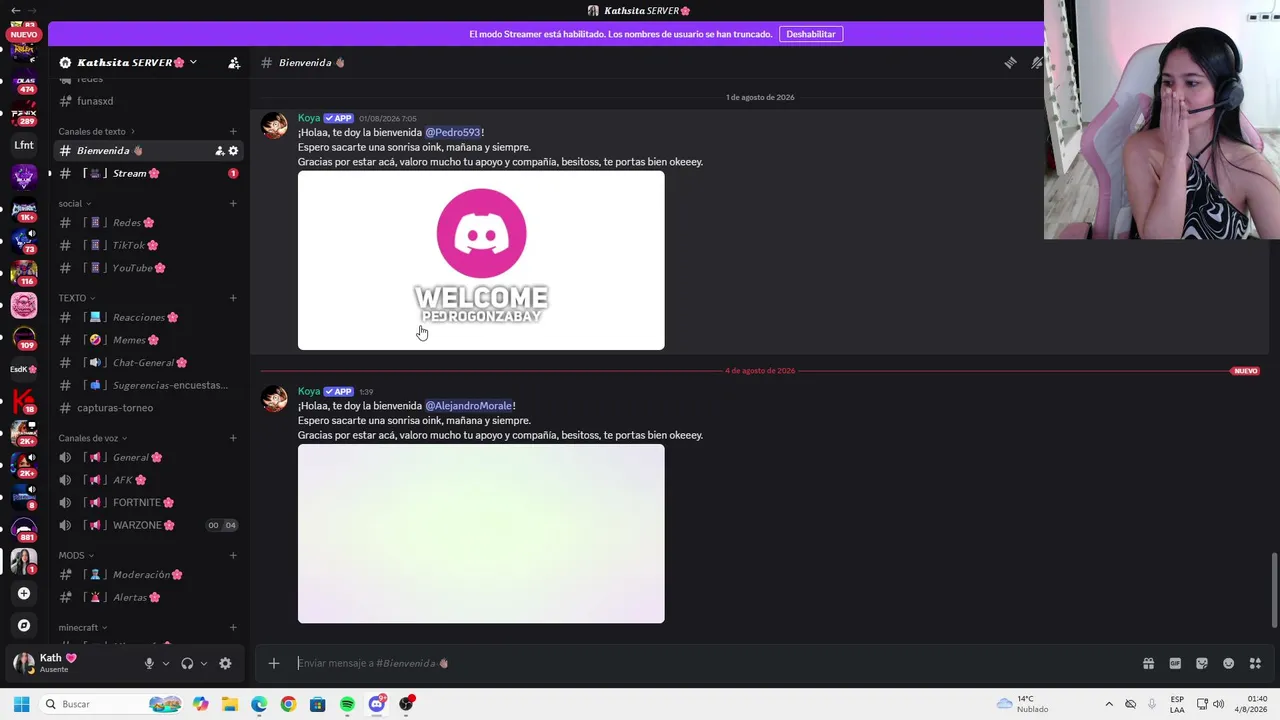
Task: Add channel to Canales de texto category
Action: [x=233, y=132]
